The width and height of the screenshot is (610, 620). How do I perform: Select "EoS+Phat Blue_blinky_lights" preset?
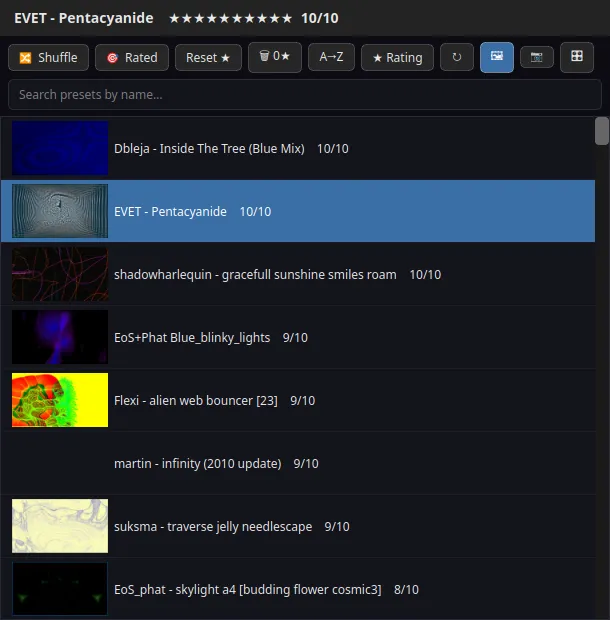tap(192, 337)
